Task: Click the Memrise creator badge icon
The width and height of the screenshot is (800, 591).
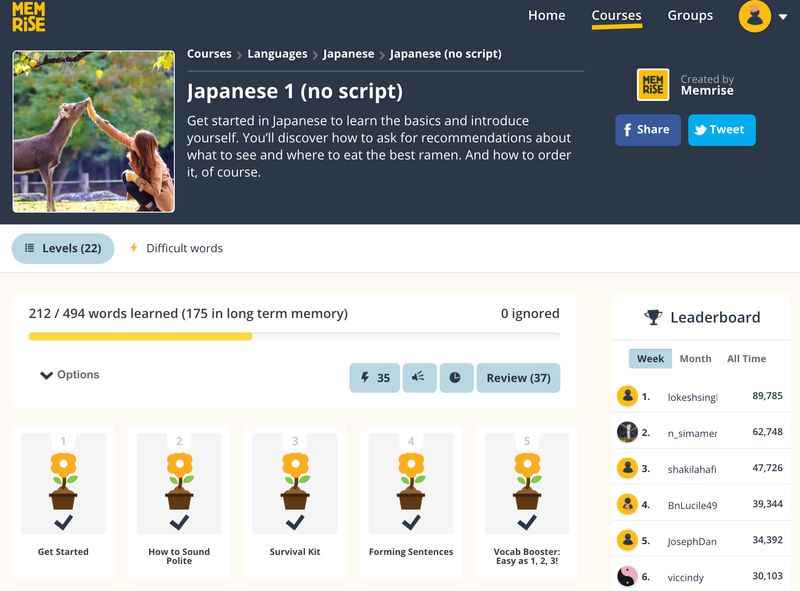Action: tap(653, 85)
